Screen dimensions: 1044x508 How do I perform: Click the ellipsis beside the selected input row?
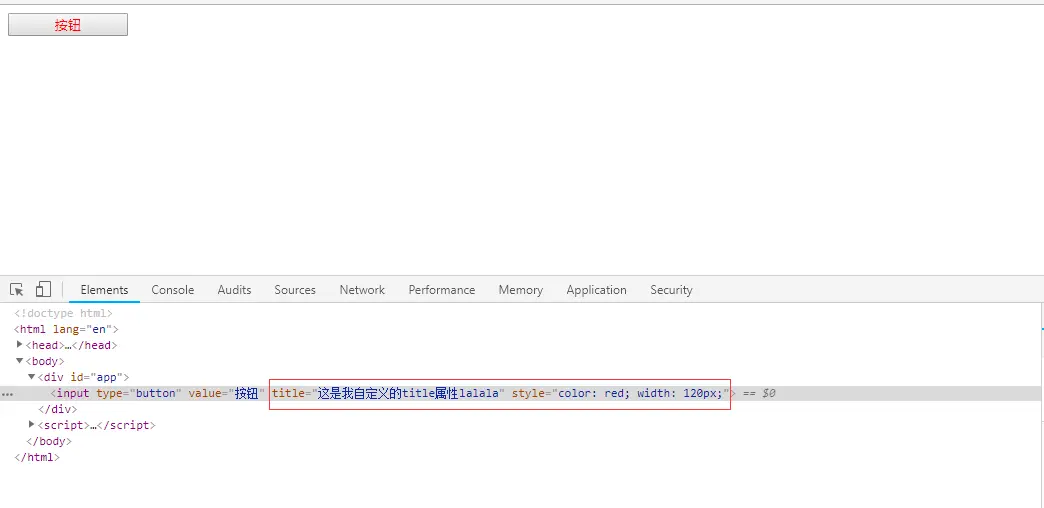click(7, 394)
